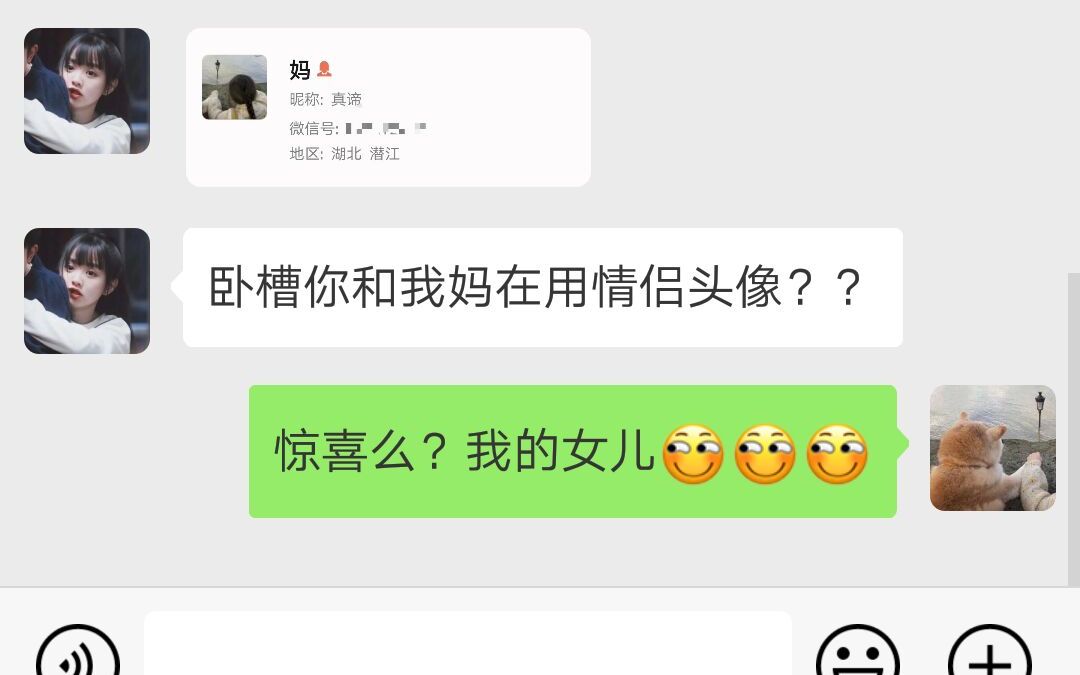Click the 昵称: 真谛 nickname line
Image resolution: width=1080 pixels, height=675 pixels.
click(326, 99)
